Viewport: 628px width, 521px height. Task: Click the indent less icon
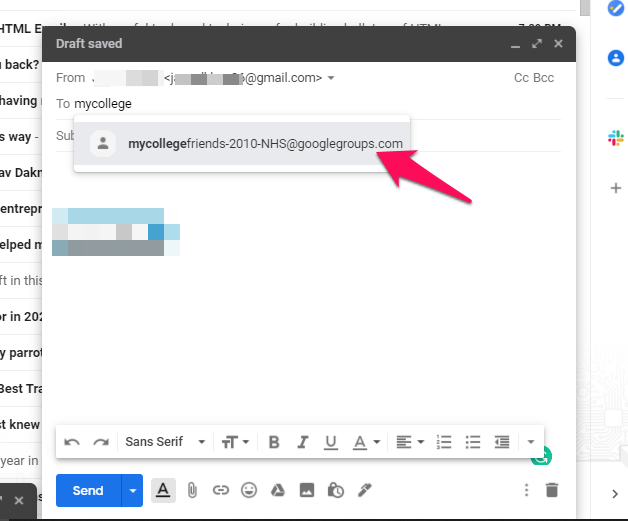coord(502,442)
